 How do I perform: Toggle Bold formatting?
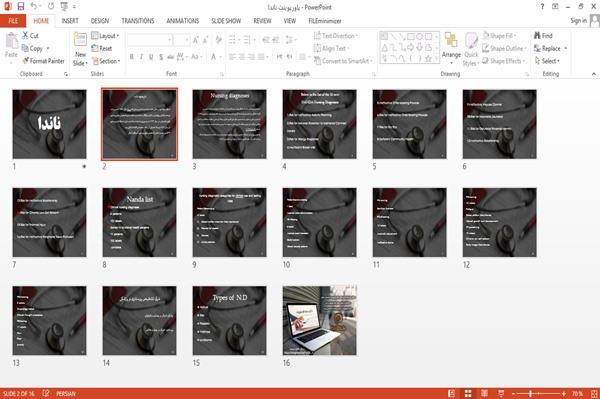click(x=131, y=57)
